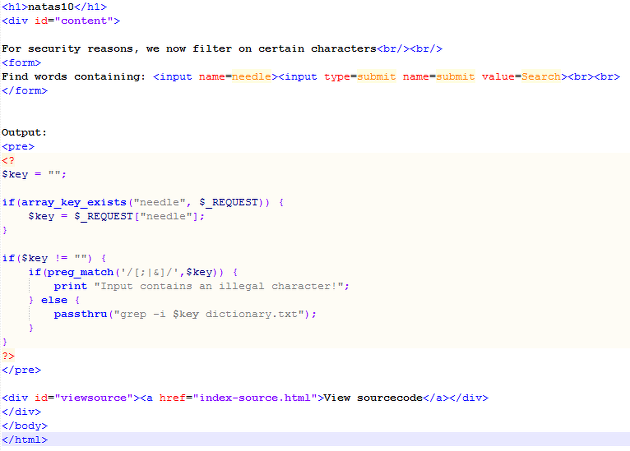Click the natas10 heading text
630x451 pixels.
point(51,7)
